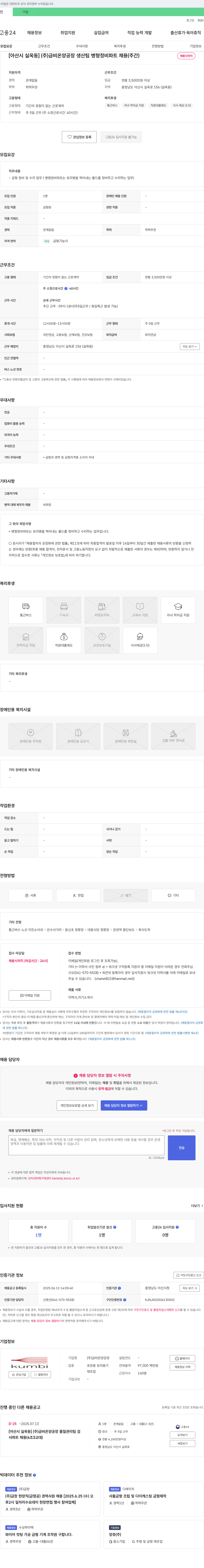
Task: Click info icon beside 구인인증번호
Action: coord(125,1300)
